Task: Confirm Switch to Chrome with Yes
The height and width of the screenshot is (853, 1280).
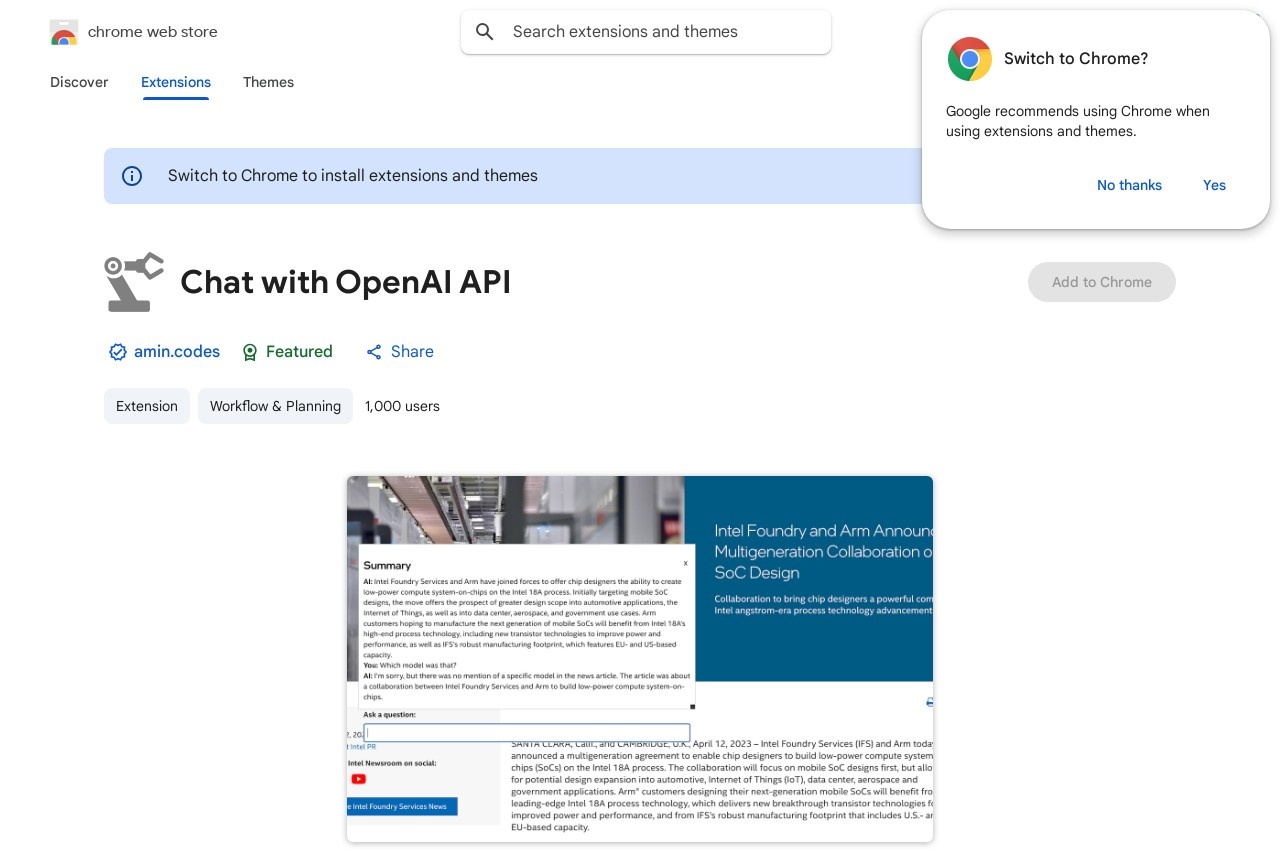Action: pyautogui.click(x=1214, y=185)
